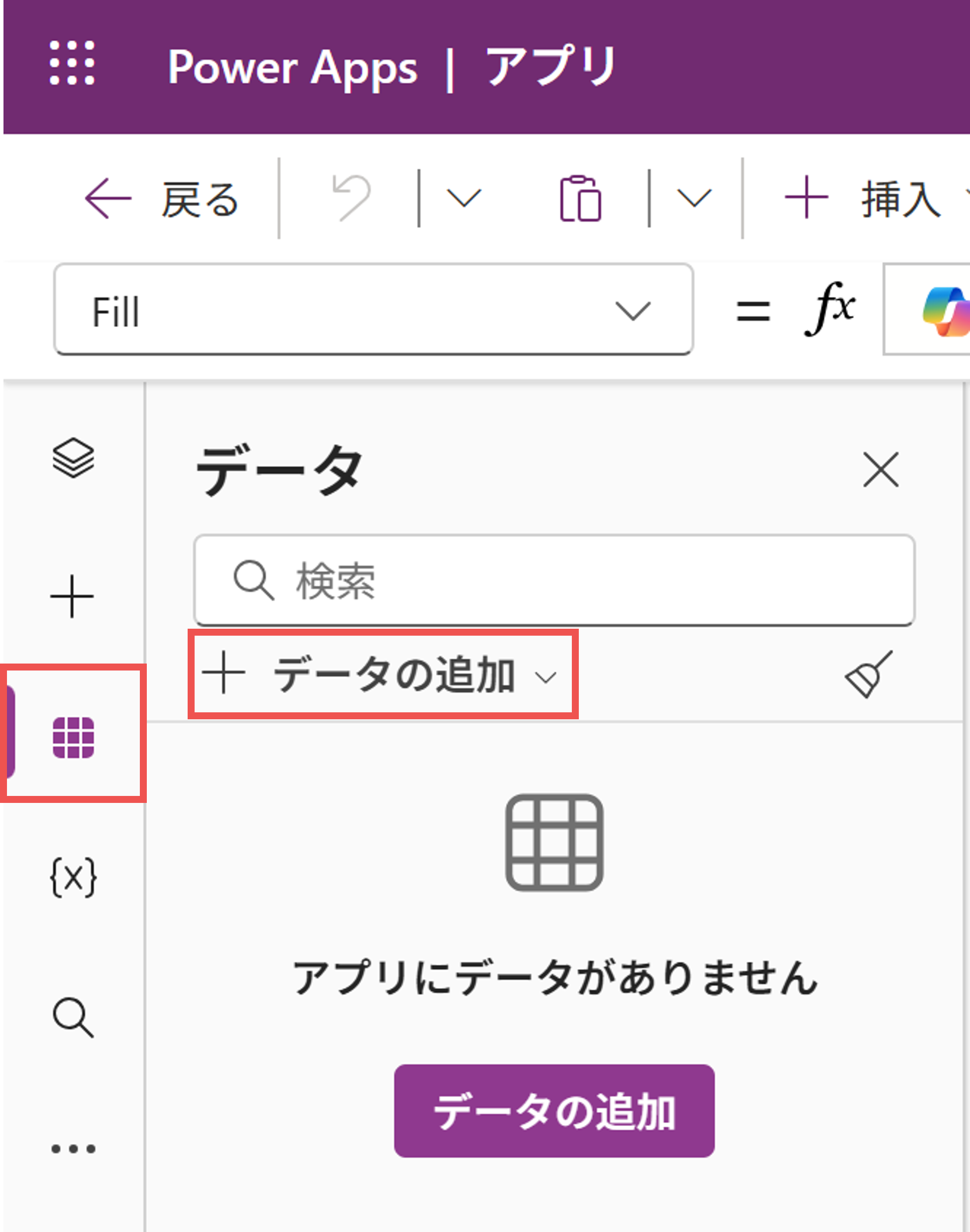Click the 戻る back button
The width and height of the screenshot is (970, 1232).
(x=162, y=199)
